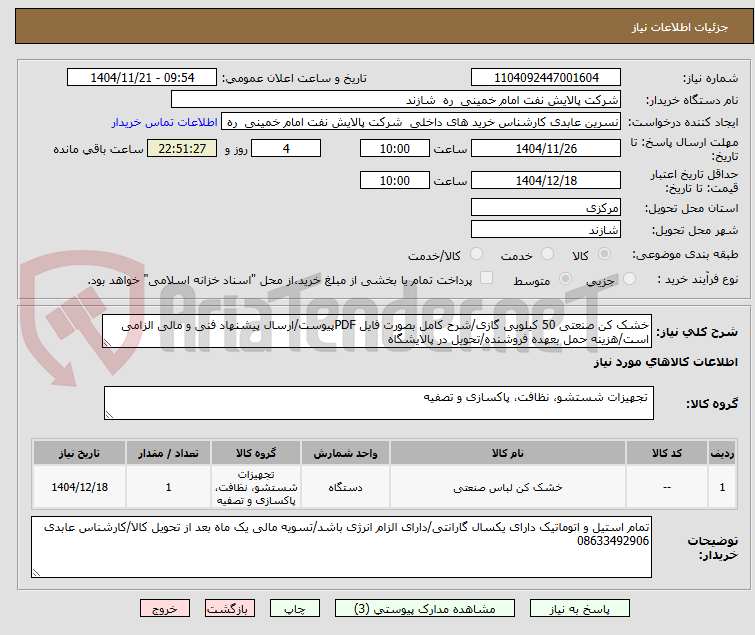Open اطلاعات تماس خریدار link
755x635 pixels.
(165, 122)
